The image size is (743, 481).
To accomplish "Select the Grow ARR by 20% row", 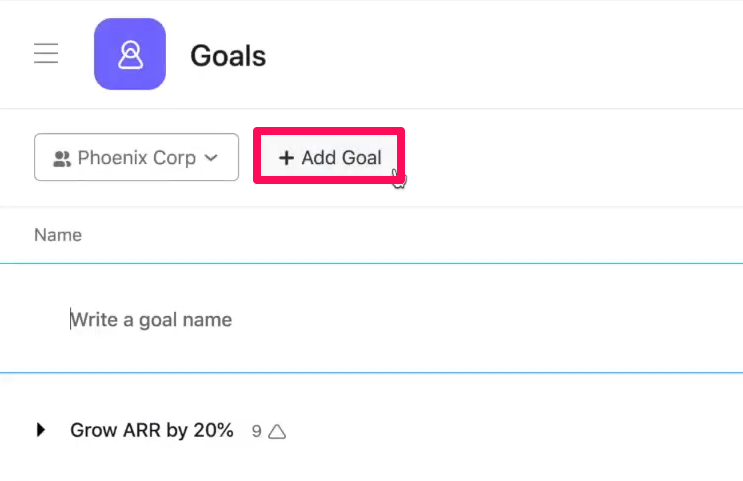I will 372,430.
